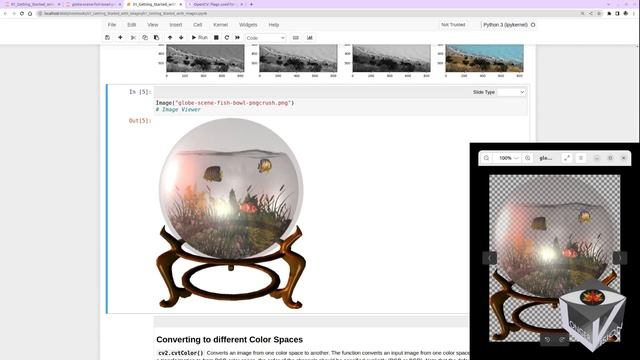Open the browser extensions puzzle icon
Image resolution: width=640 pixels, height=360 pixels.
click(x=609, y=13)
